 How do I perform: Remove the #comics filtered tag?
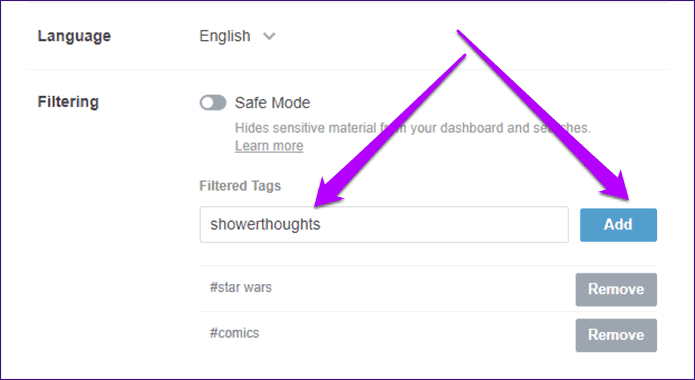click(x=616, y=335)
